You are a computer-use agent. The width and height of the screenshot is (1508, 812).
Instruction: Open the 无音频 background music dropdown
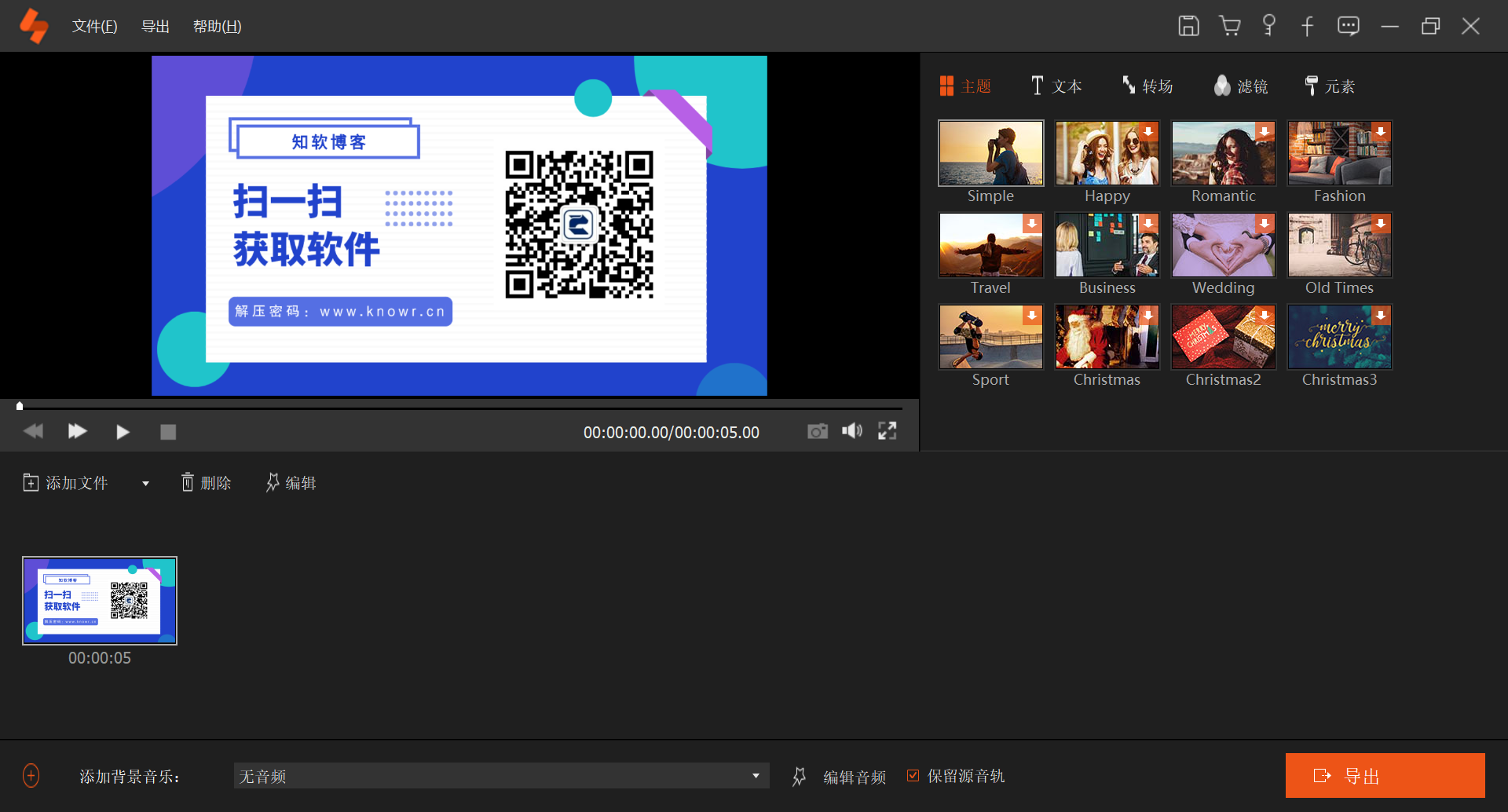(x=501, y=776)
